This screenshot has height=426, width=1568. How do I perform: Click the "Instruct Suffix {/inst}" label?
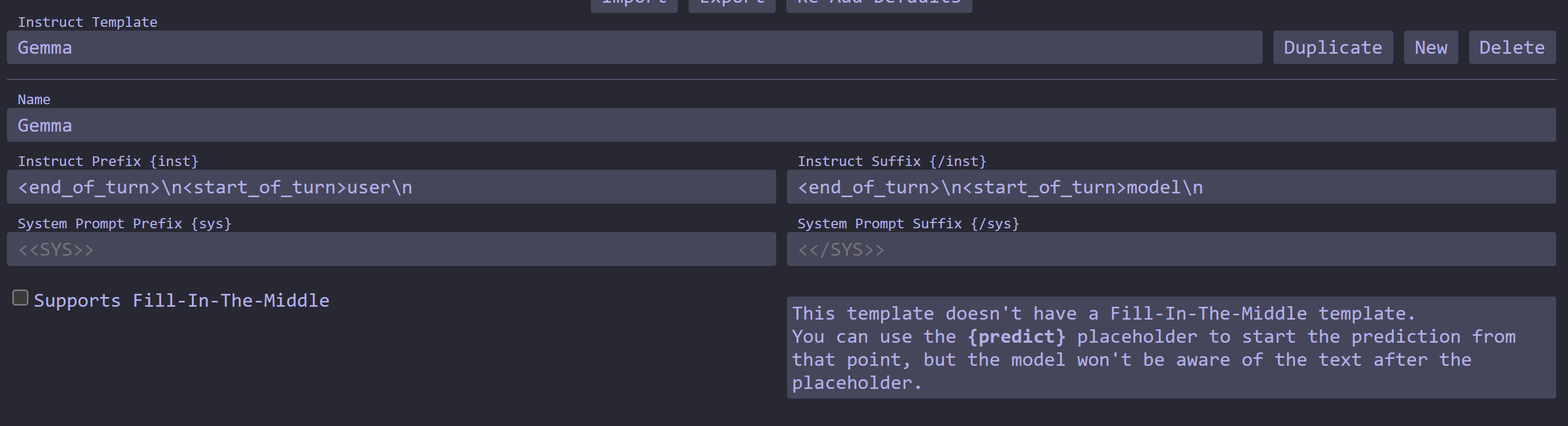[x=892, y=161]
